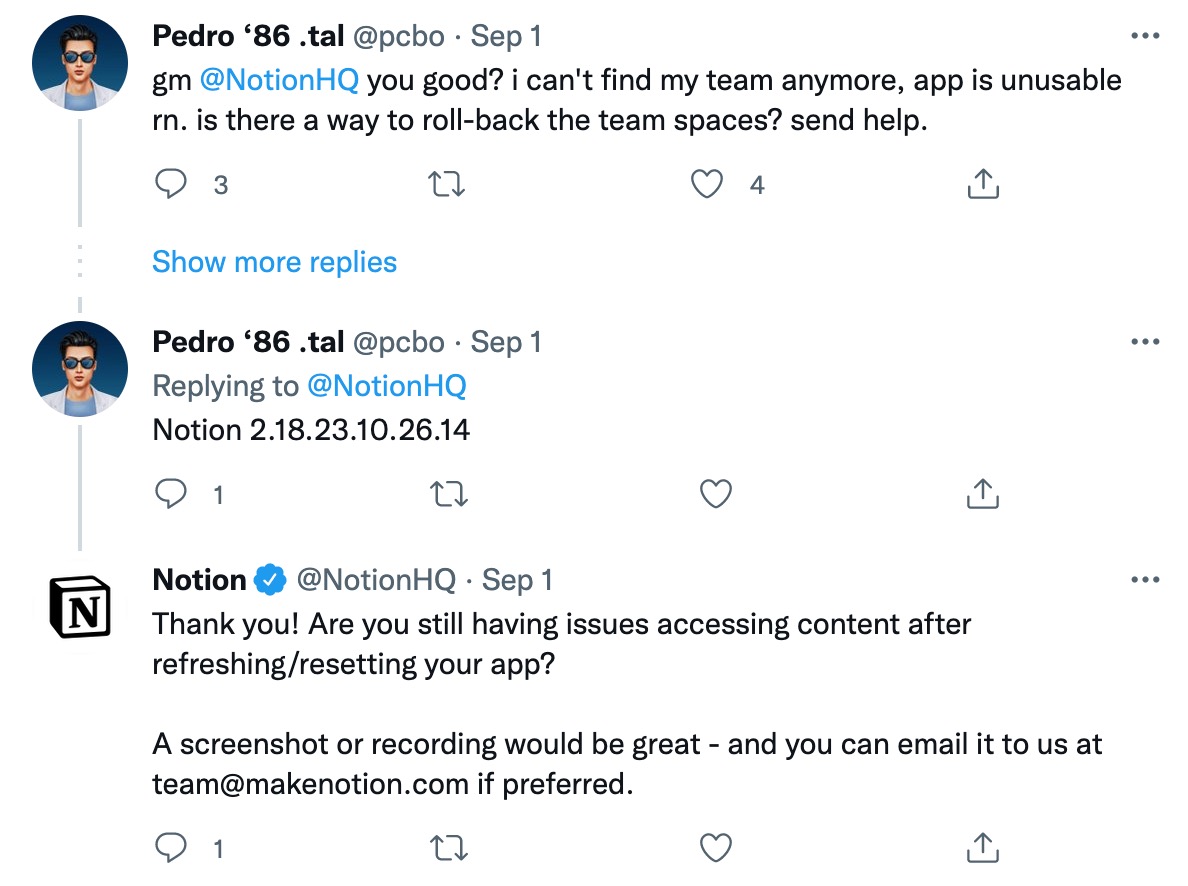Screen dimensions: 1188x886
Task: Share the Notion version number tweet
Action: point(983,494)
